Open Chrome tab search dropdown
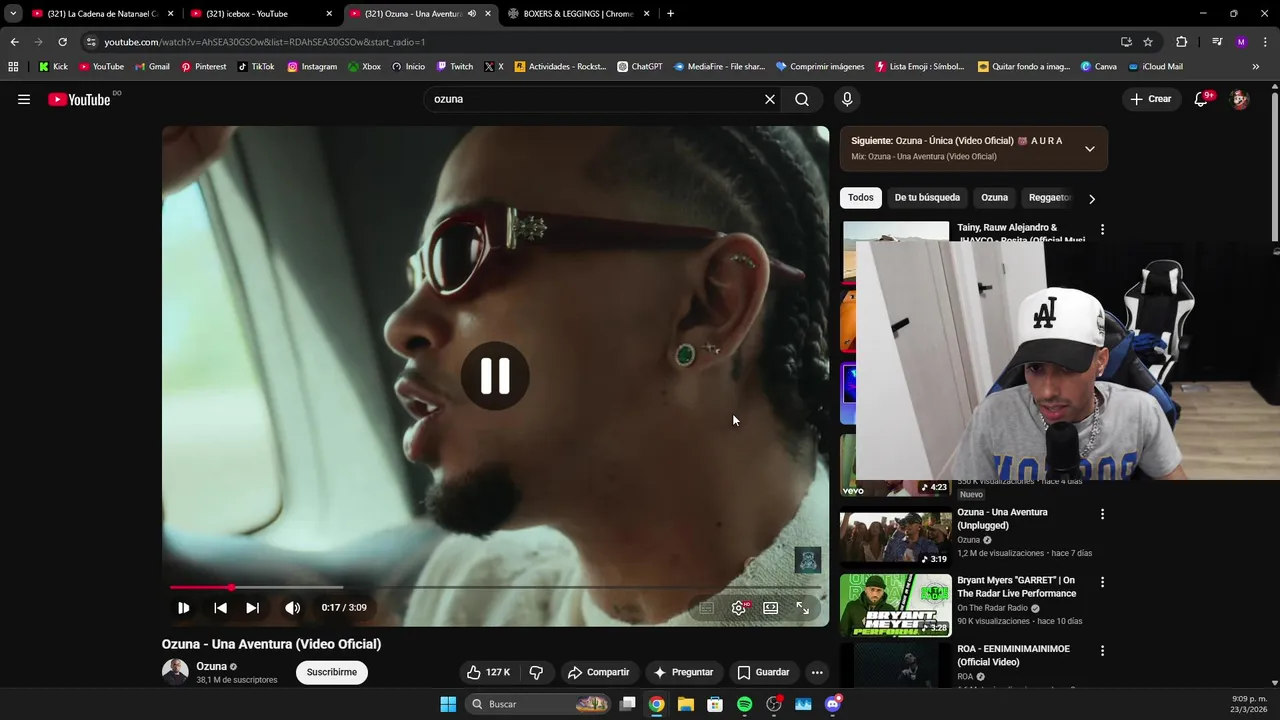Viewport: 1280px width, 720px height. [13, 14]
